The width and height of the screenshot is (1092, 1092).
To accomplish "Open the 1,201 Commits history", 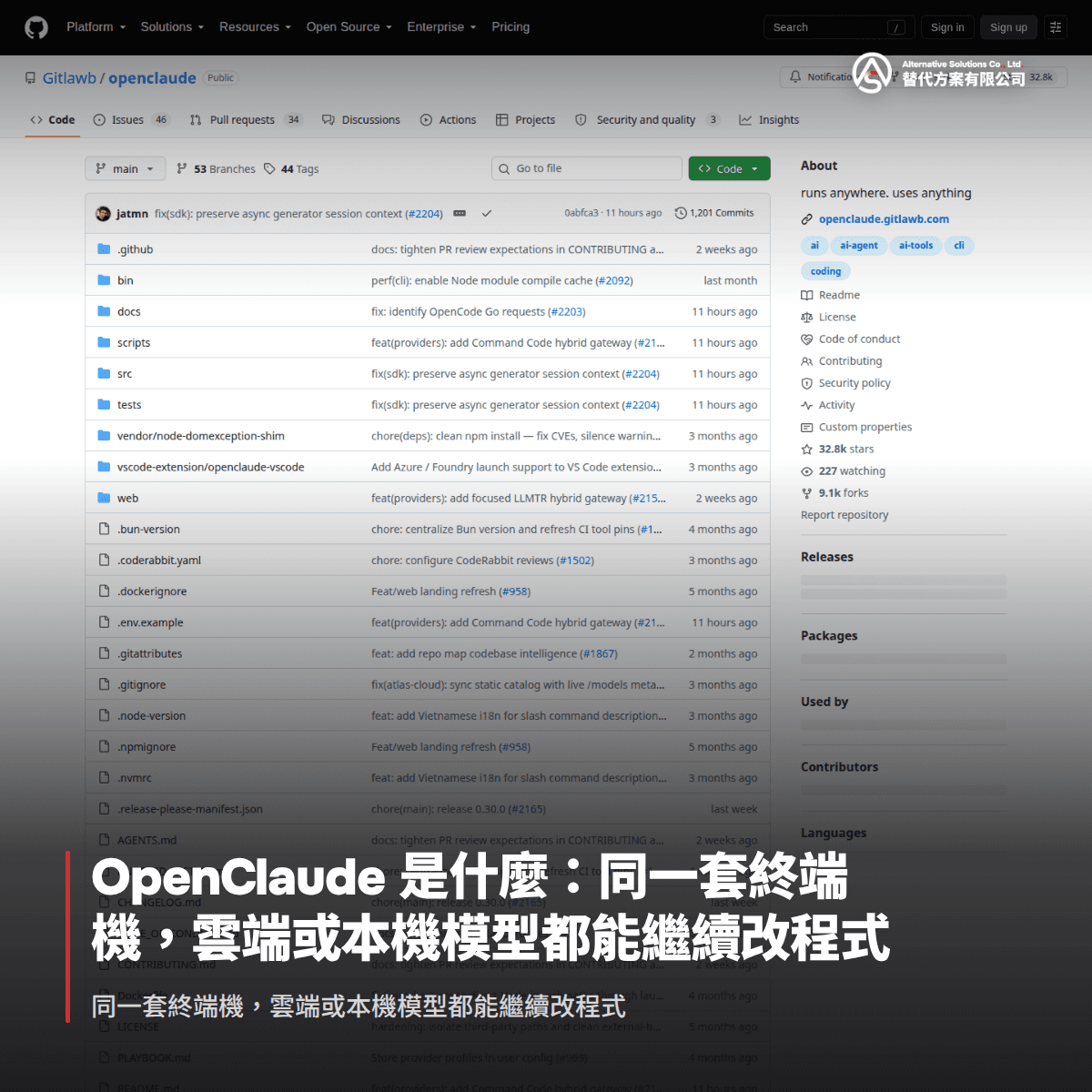I will tap(714, 213).
